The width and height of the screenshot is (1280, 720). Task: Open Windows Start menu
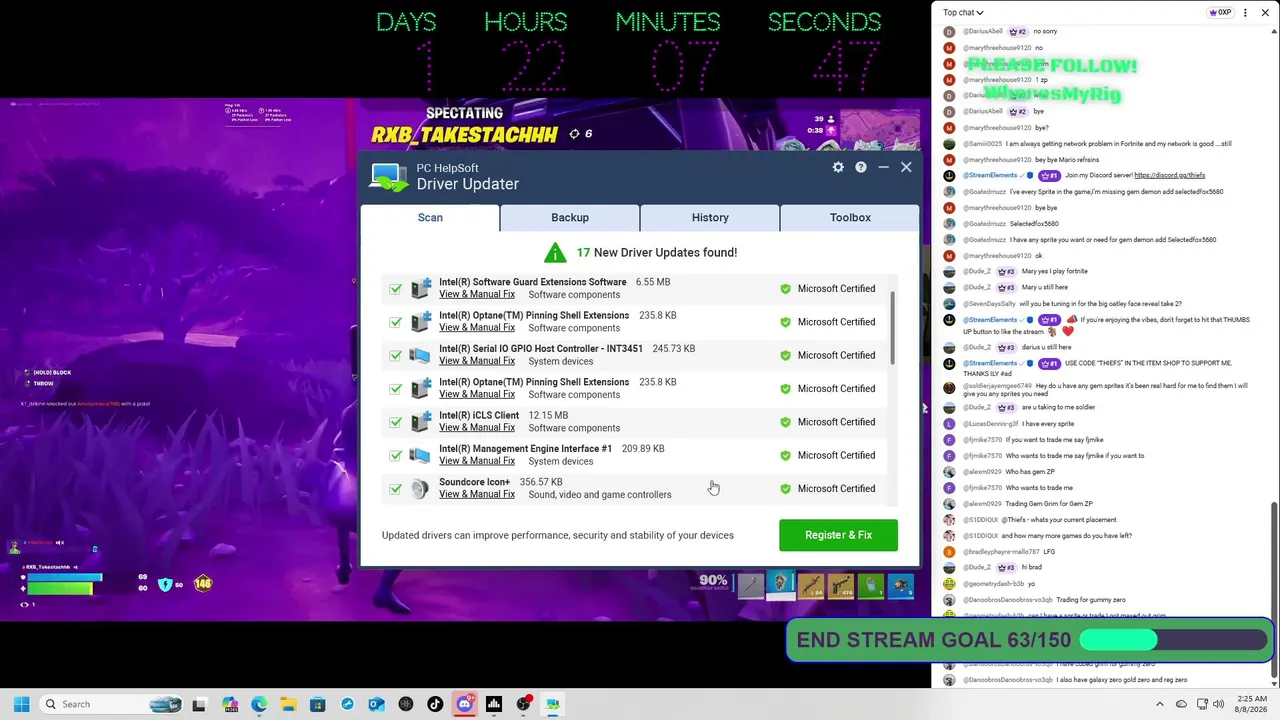click(21, 704)
